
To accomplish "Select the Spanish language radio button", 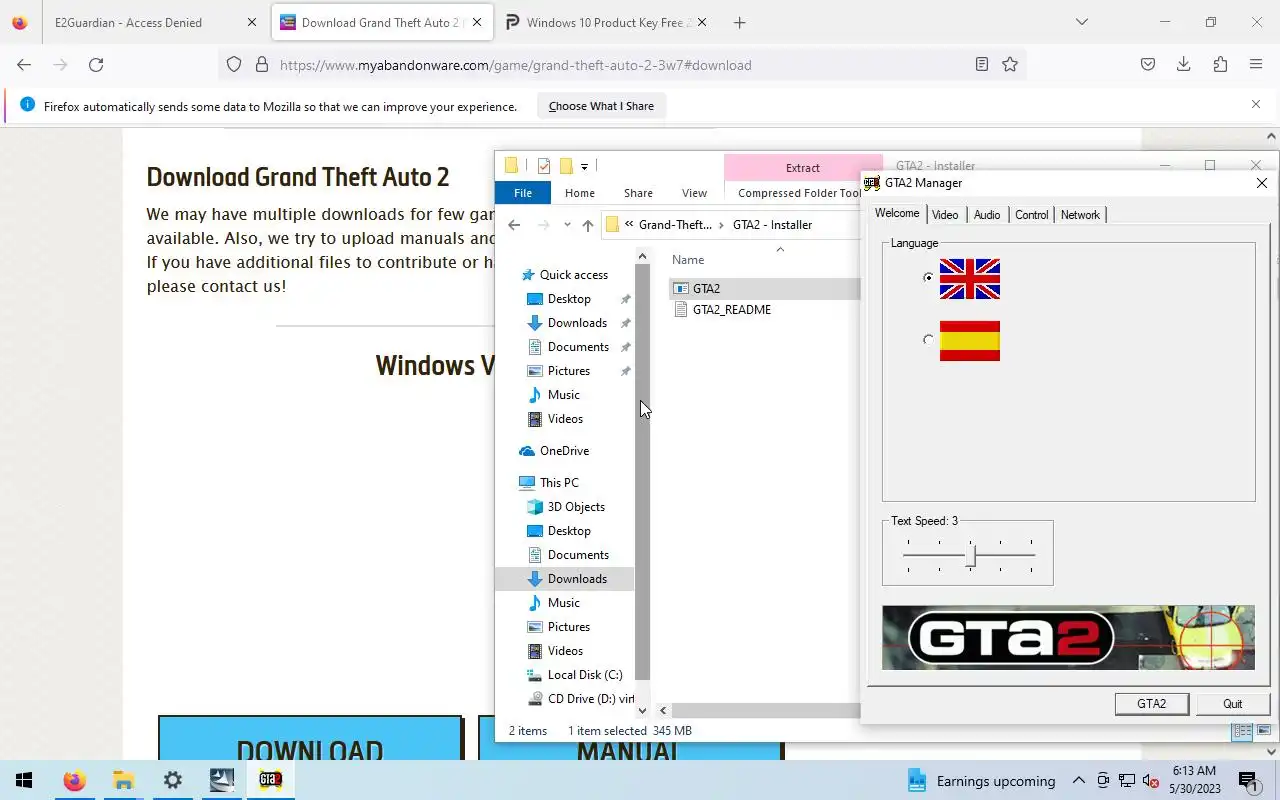I will tap(929, 340).
